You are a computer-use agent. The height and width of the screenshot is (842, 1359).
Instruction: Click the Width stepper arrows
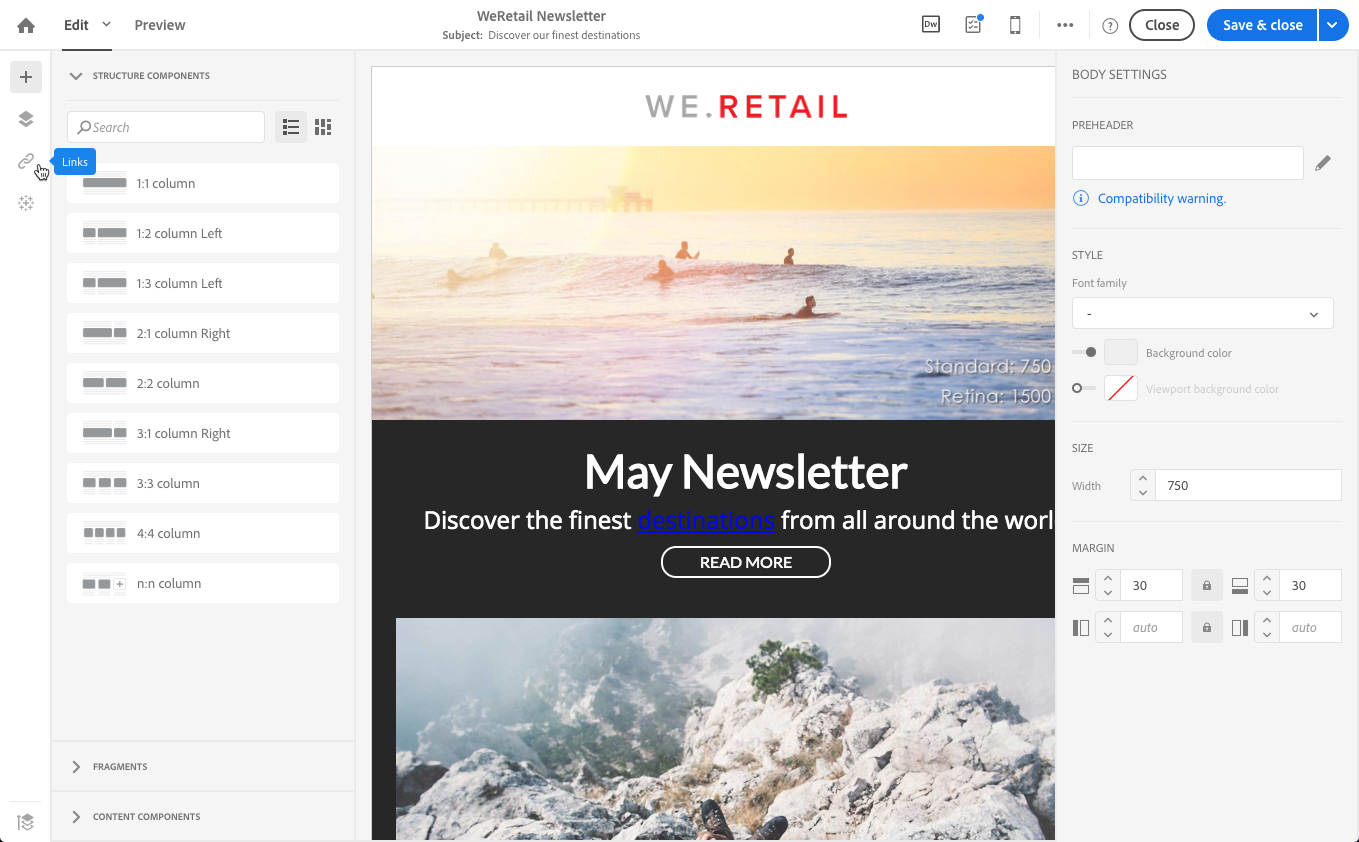tap(1143, 485)
